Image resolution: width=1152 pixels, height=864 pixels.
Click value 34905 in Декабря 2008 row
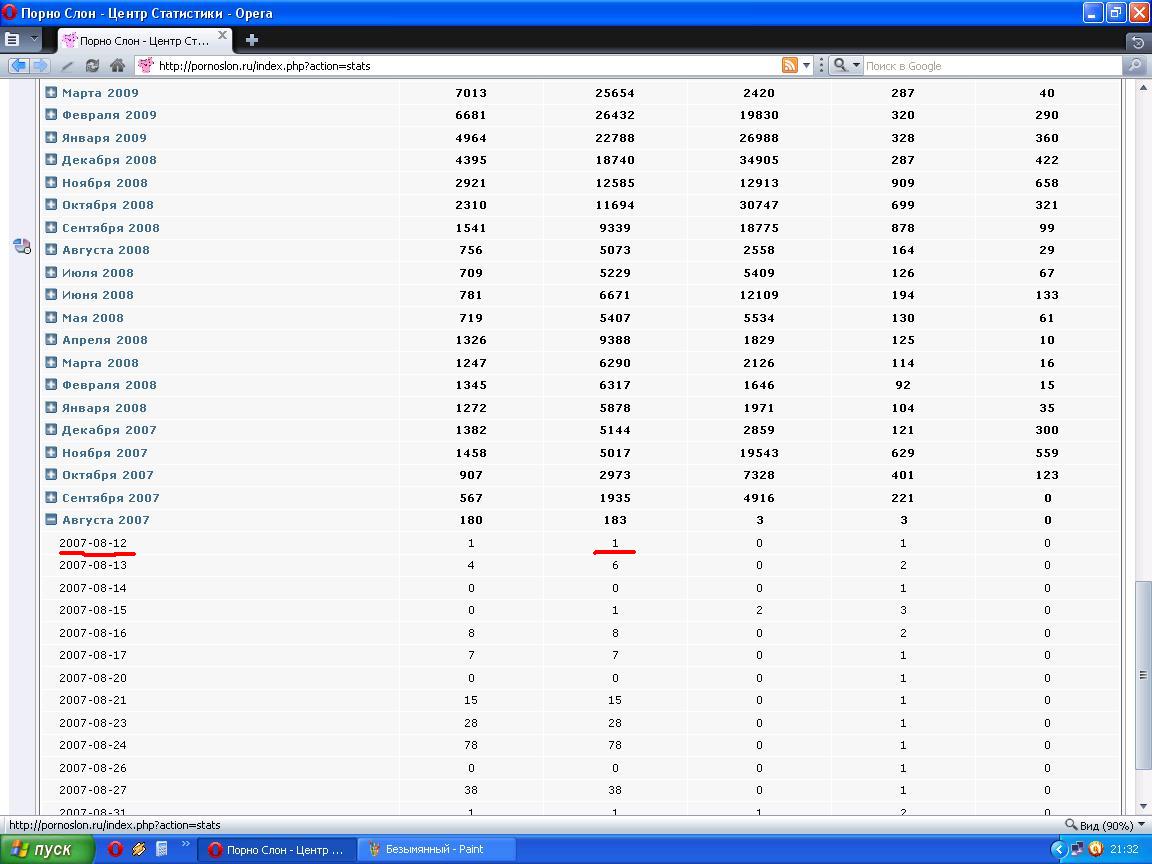point(759,159)
